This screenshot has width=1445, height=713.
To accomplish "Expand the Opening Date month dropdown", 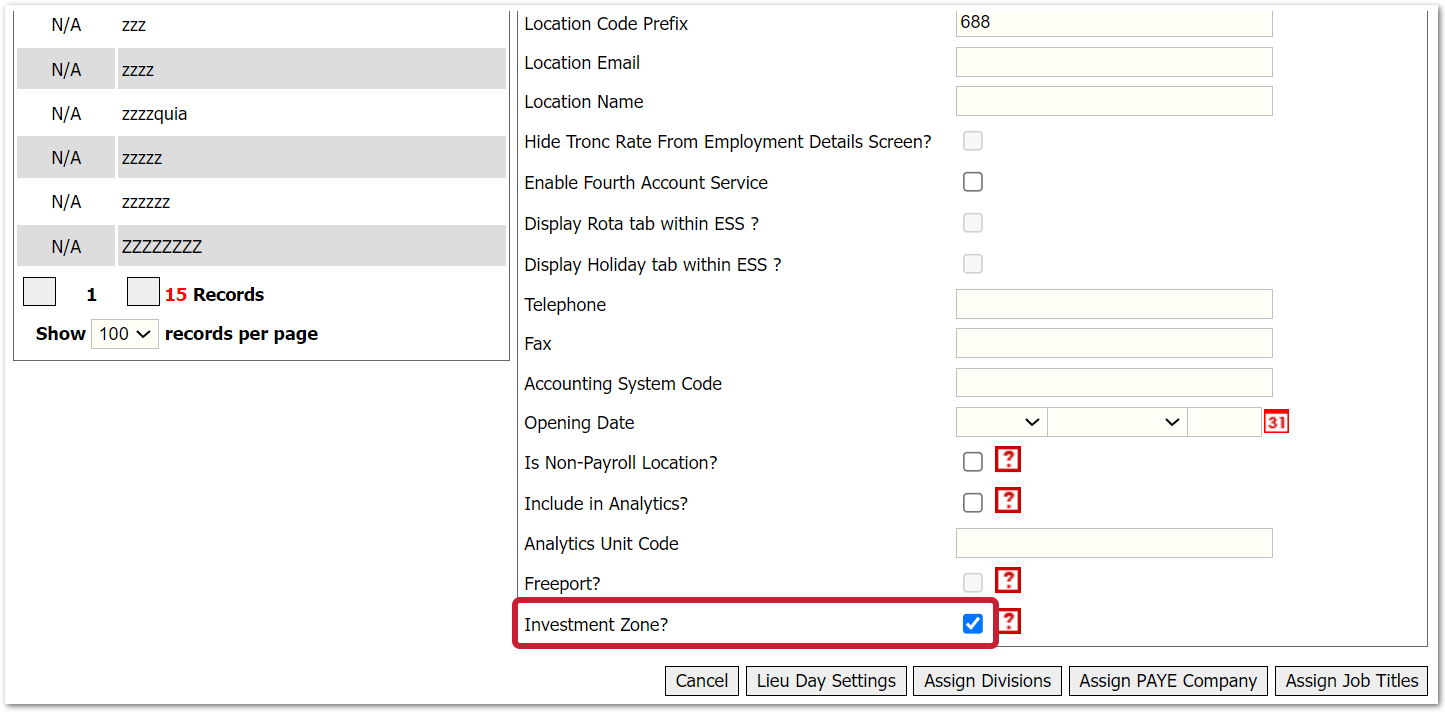I will coord(1117,423).
